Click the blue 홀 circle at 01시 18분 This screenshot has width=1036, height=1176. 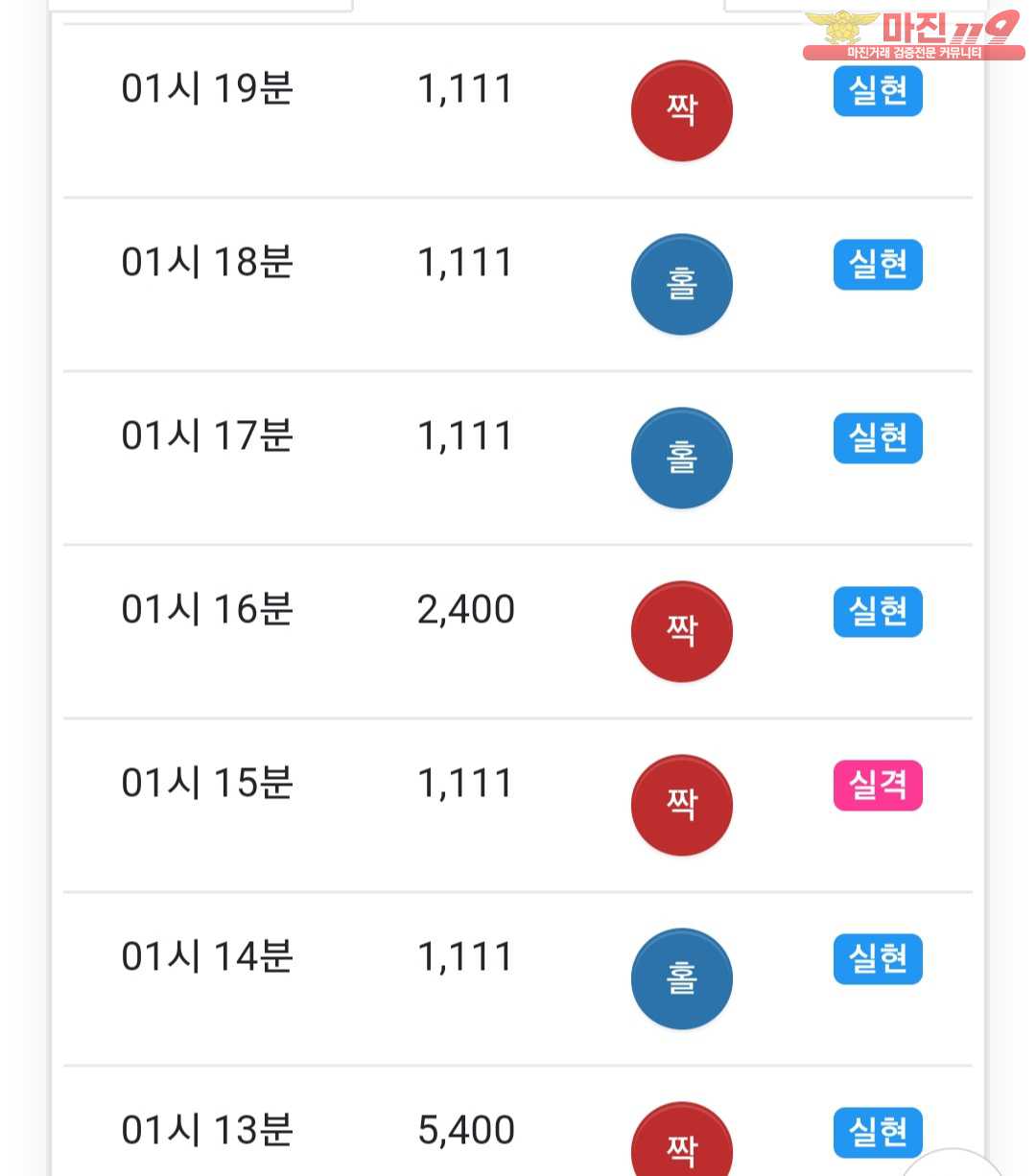[681, 285]
